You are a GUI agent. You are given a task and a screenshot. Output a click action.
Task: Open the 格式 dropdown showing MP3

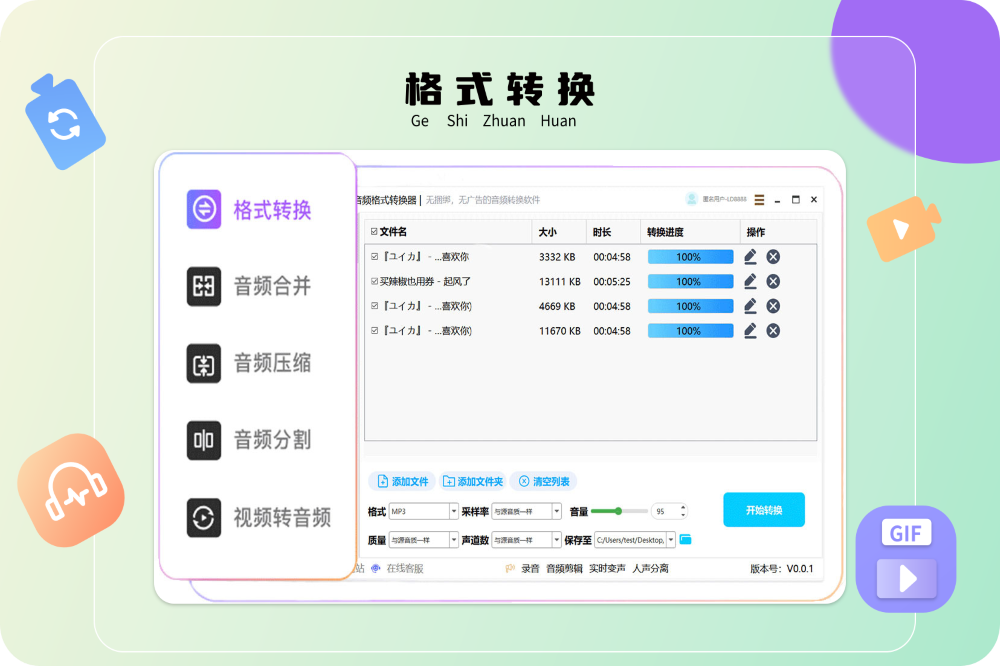point(423,511)
